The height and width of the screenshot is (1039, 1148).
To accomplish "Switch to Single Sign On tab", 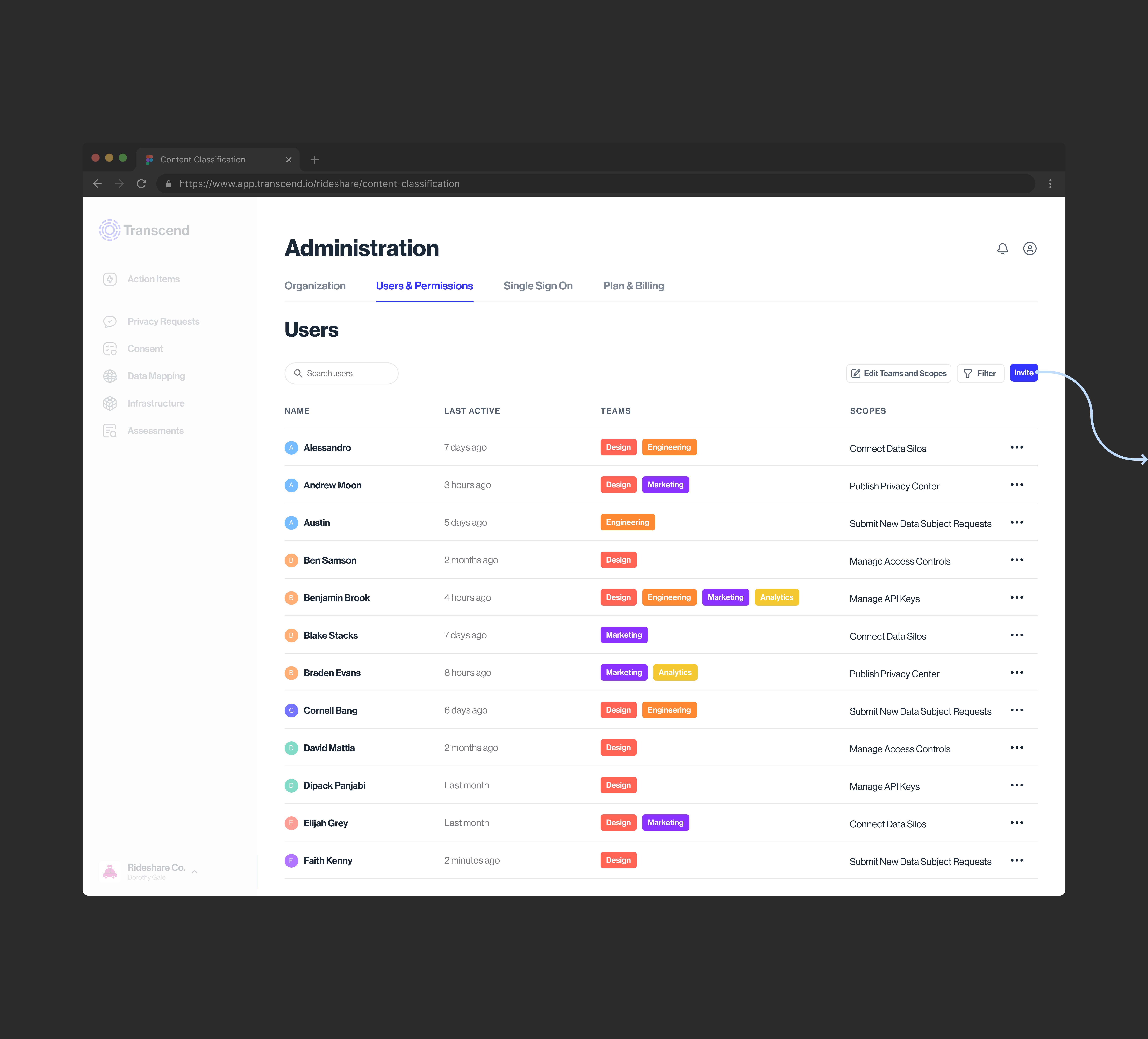I will pos(537,286).
